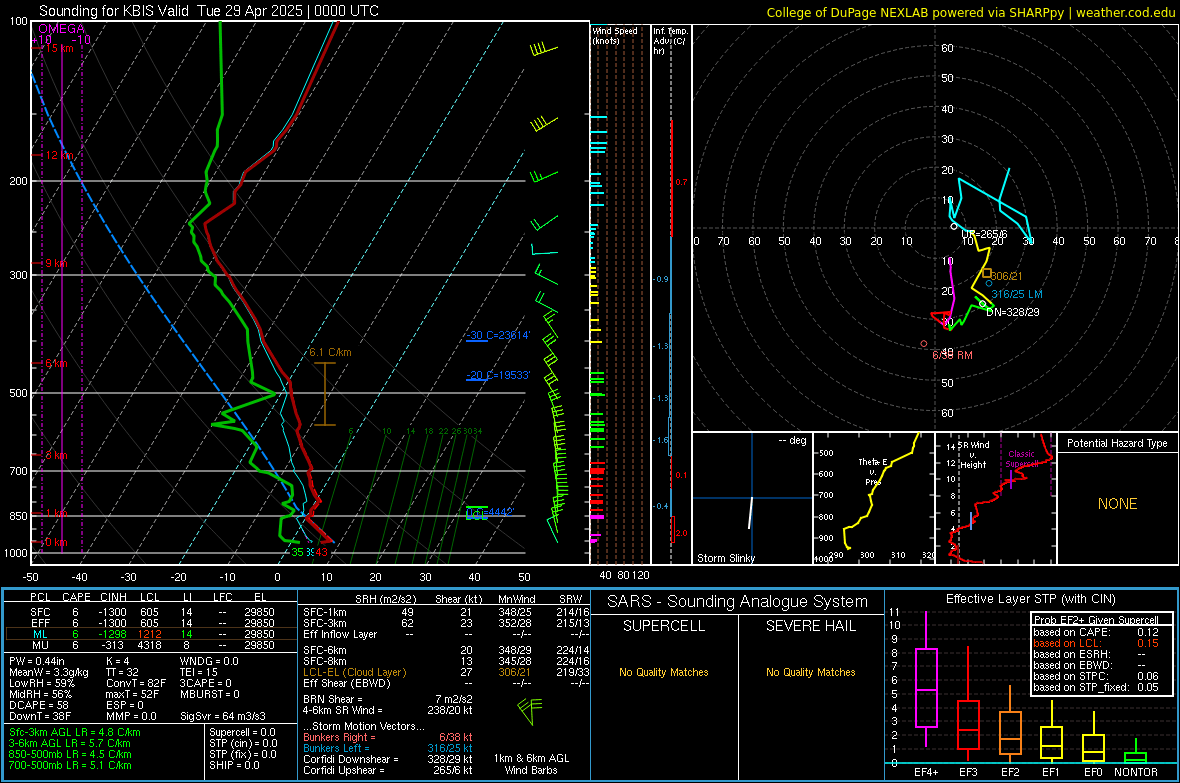The height and width of the screenshot is (783, 1180).
Task: Click the 316/25 LM hodograph label
Action: [x=1017, y=294]
